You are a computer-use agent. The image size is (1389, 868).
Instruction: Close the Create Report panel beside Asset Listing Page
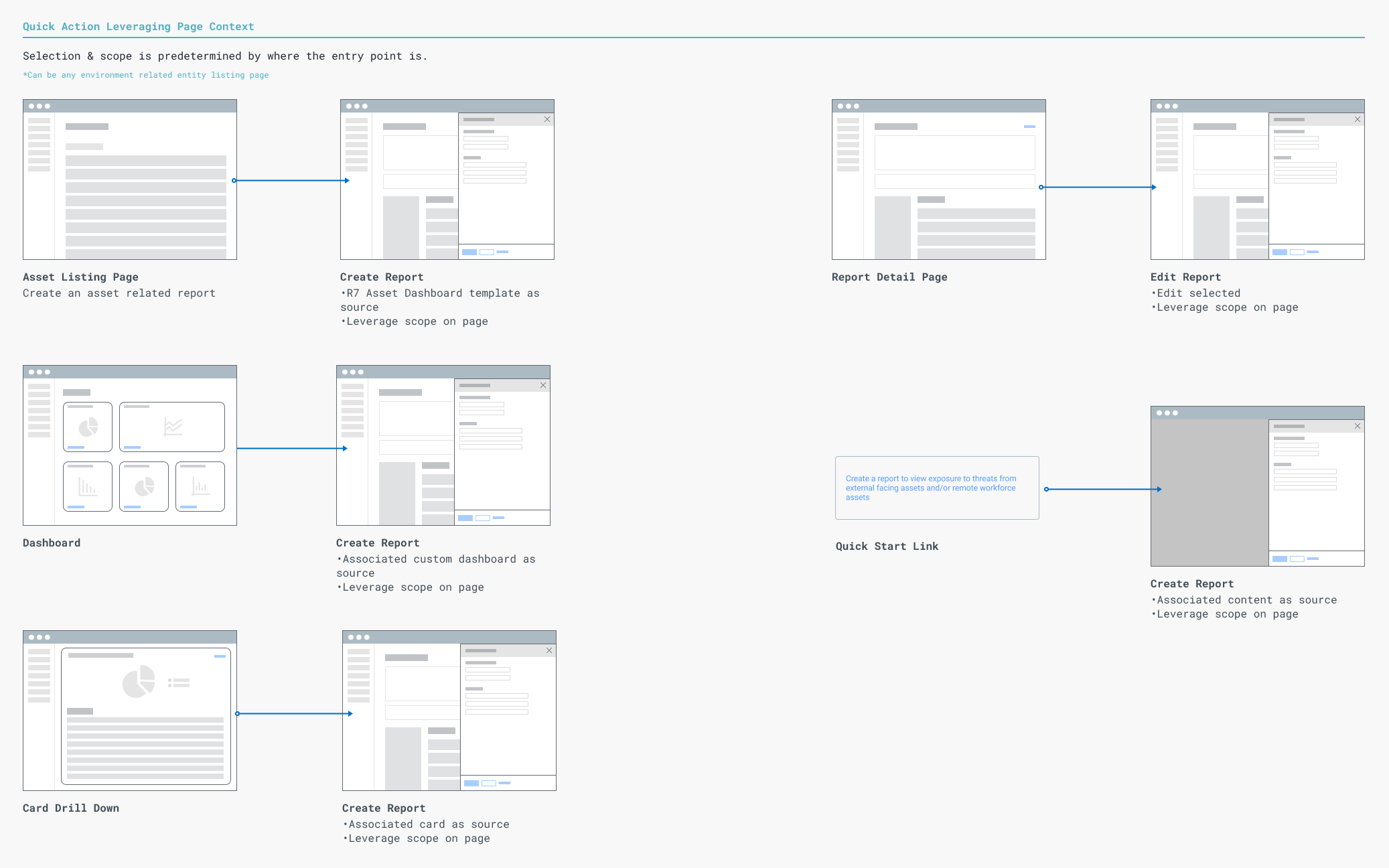point(547,119)
